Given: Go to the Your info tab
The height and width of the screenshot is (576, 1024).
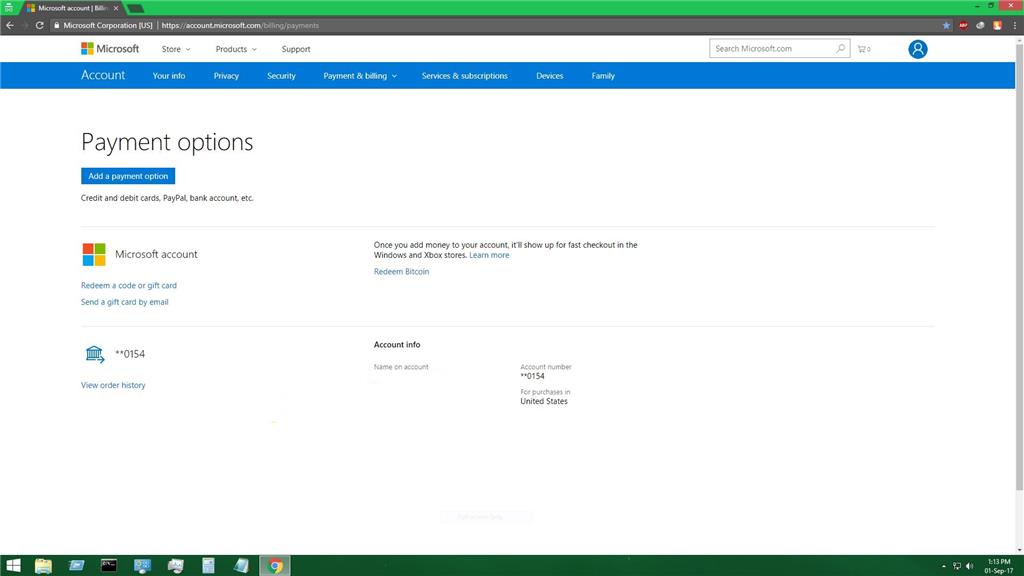Looking at the screenshot, I should pos(168,76).
